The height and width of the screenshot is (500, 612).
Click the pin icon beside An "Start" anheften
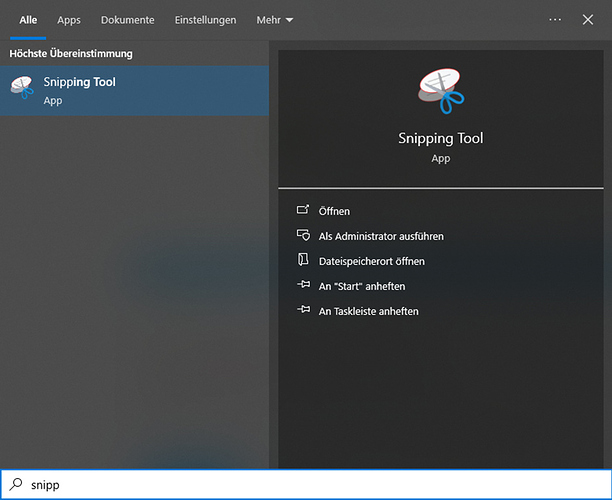(304, 284)
